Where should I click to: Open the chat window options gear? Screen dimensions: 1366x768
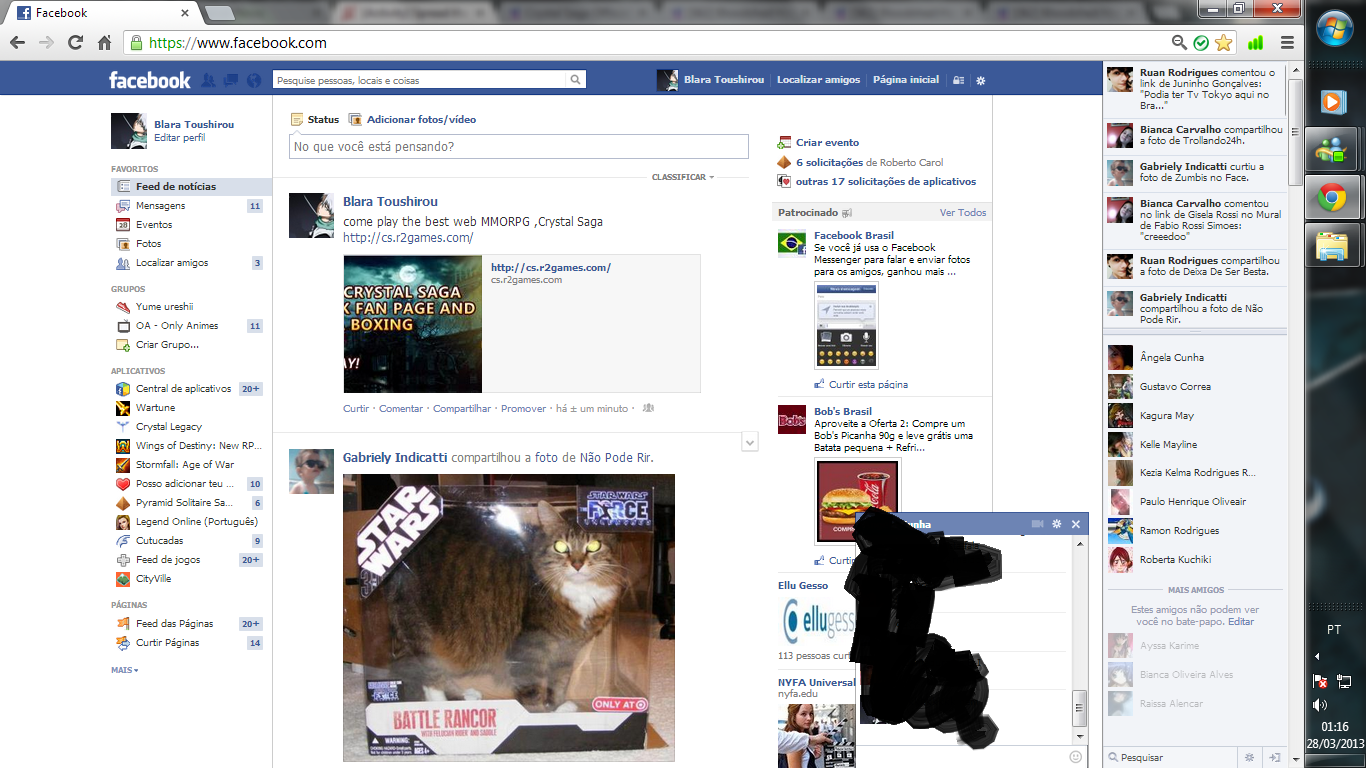click(x=1056, y=524)
